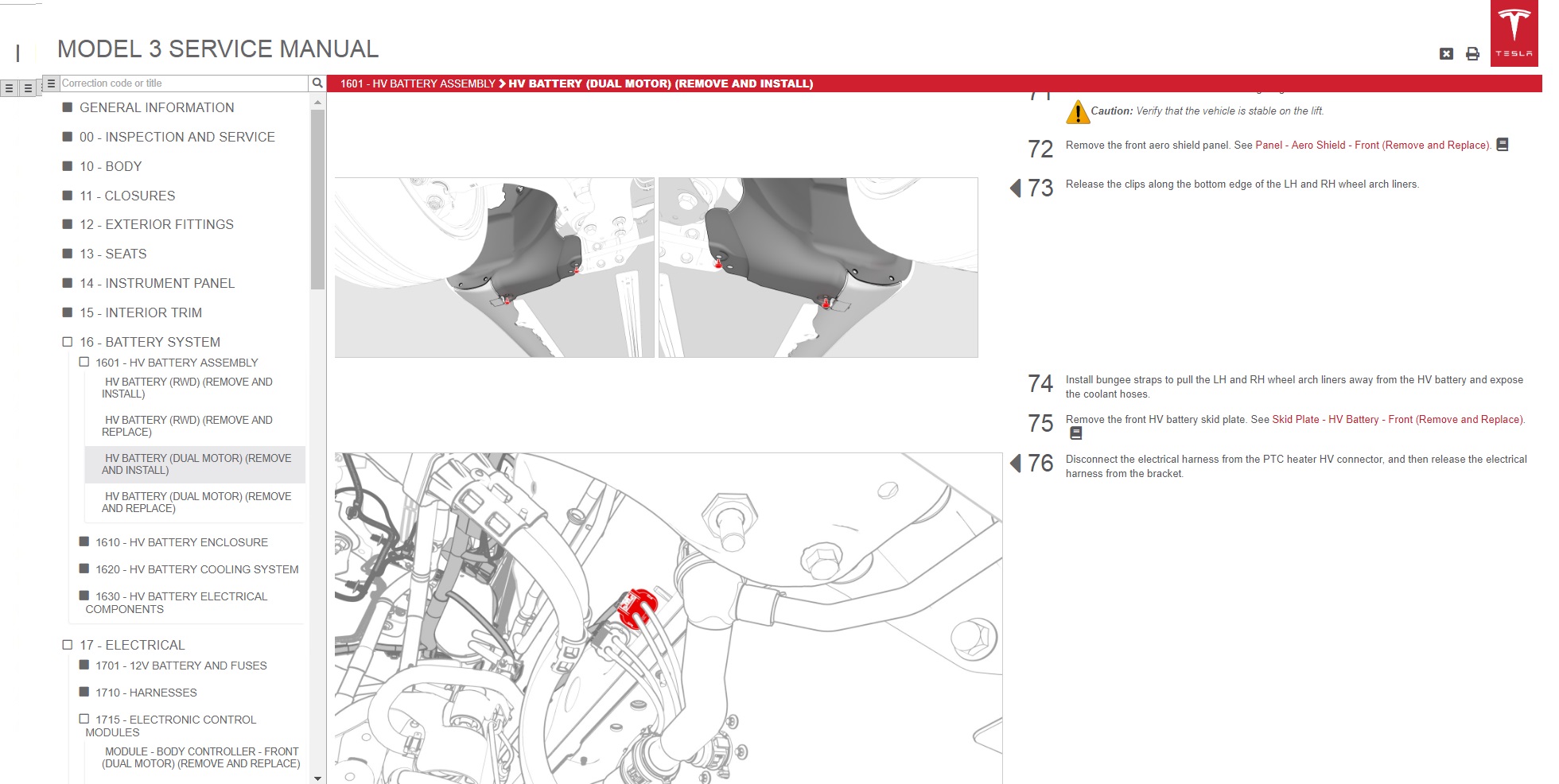1559x784 pixels.
Task: Click the search magnifier icon
Action: pos(317,83)
